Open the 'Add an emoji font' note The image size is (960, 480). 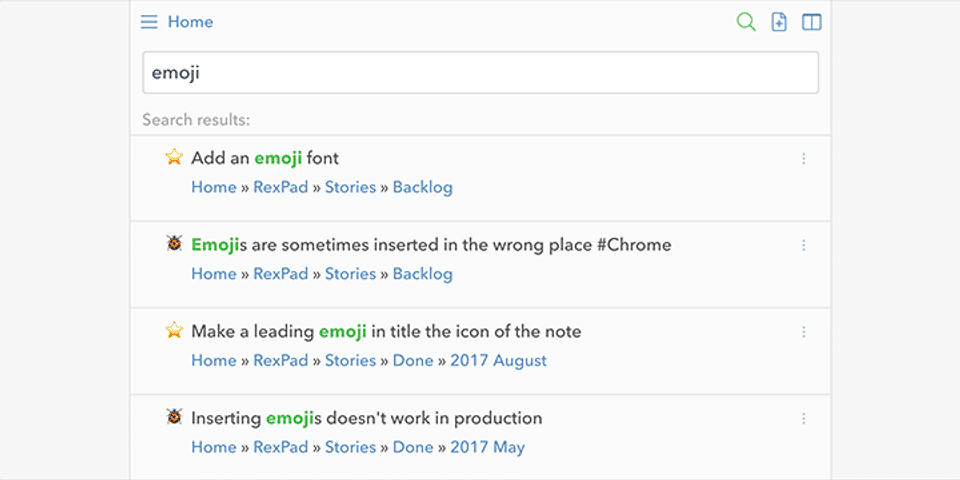265,158
